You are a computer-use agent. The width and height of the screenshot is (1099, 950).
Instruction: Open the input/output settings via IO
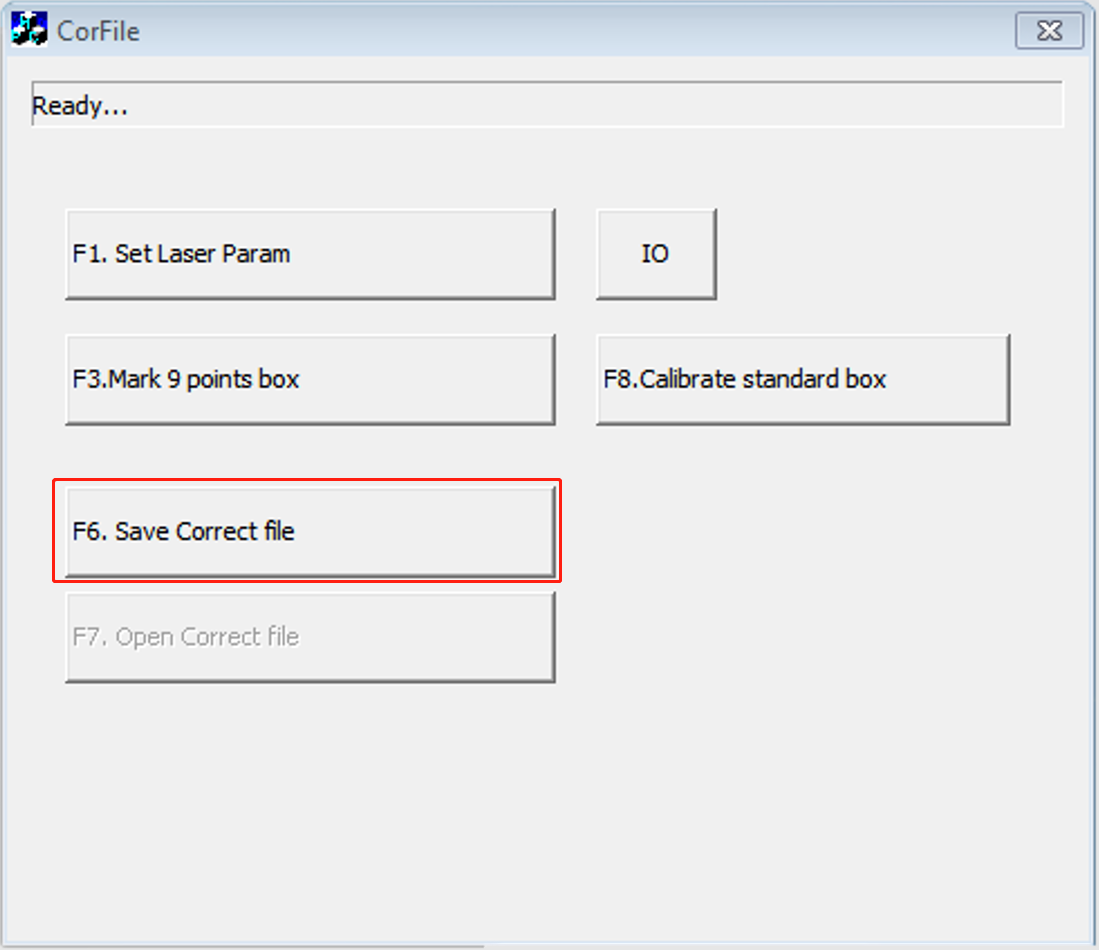(x=656, y=254)
